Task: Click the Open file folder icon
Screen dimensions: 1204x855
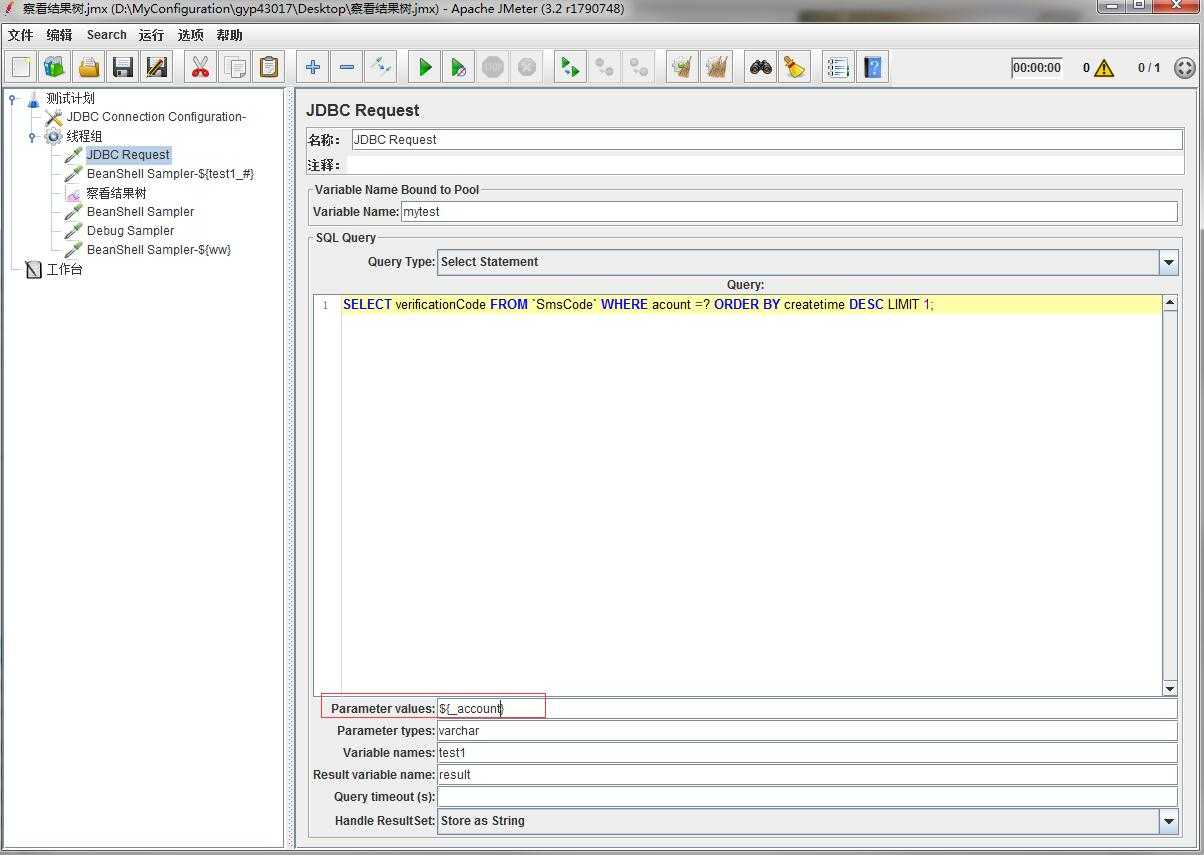Action: tap(89, 68)
